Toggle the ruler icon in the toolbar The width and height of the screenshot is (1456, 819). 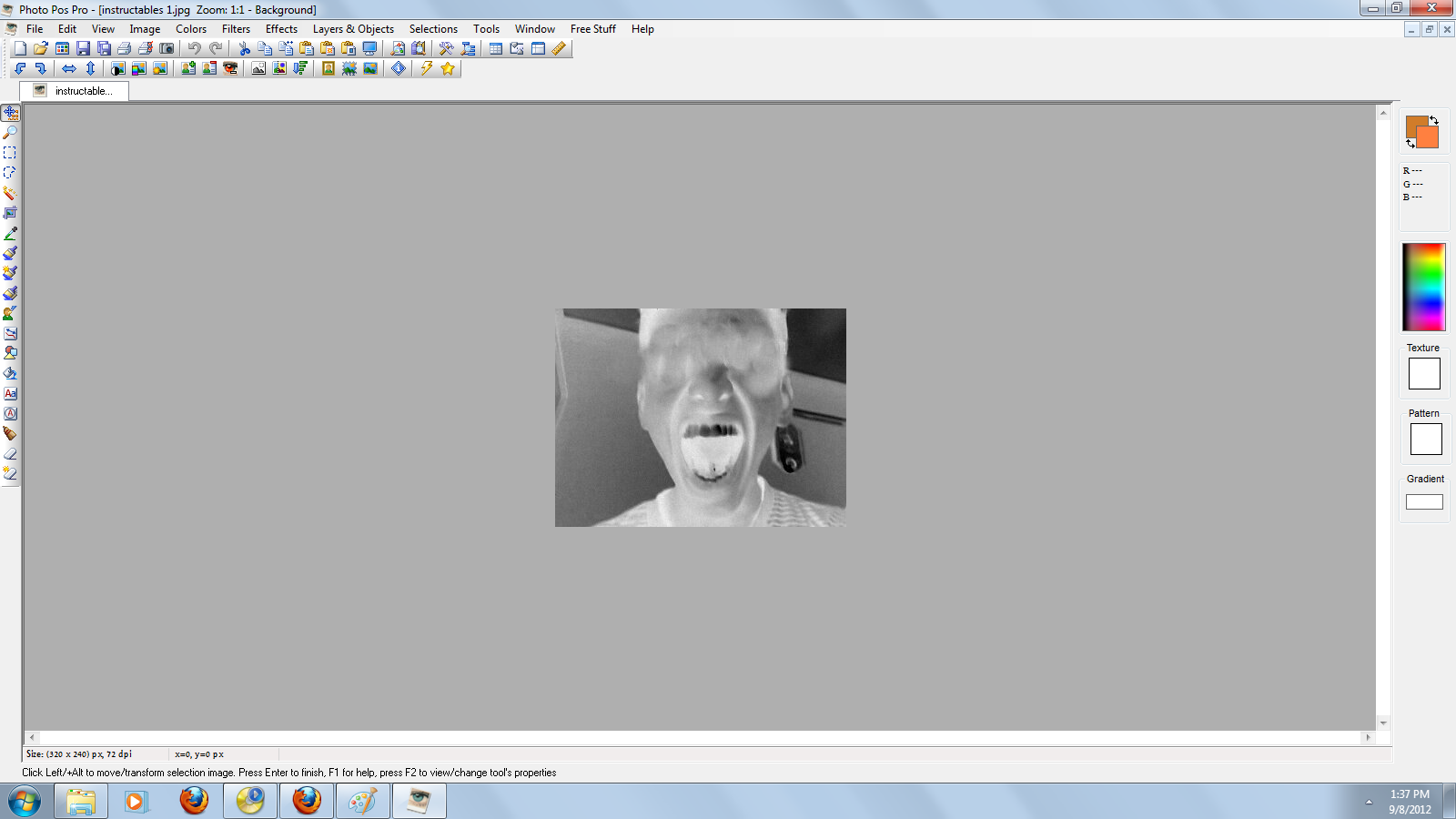click(559, 48)
